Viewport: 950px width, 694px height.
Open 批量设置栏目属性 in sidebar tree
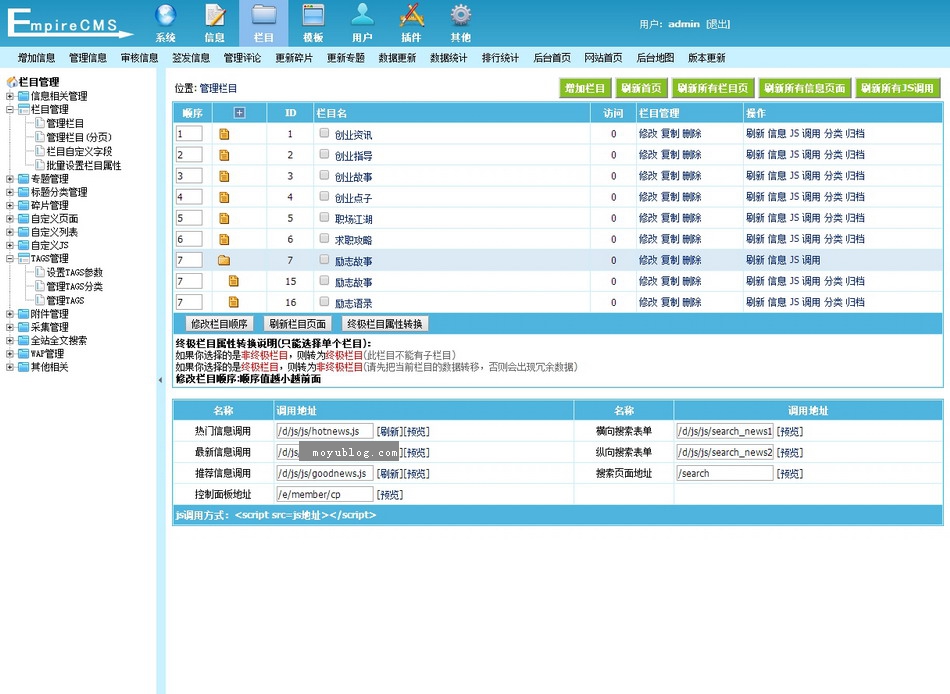click(84, 165)
